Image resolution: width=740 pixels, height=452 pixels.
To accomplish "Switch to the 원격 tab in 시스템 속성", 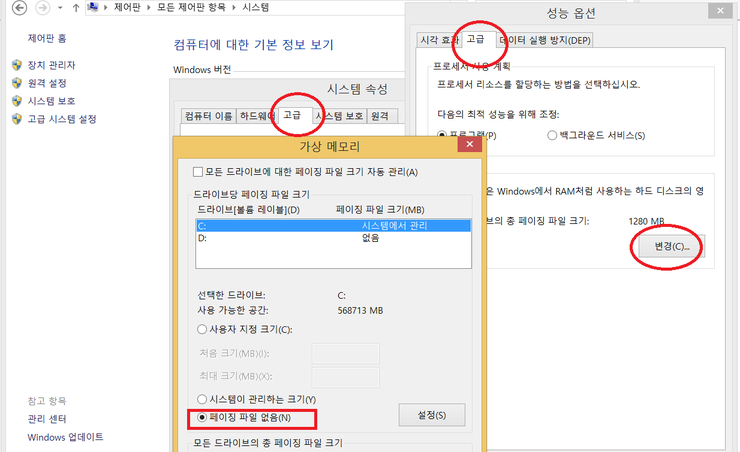I will coord(380,116).
